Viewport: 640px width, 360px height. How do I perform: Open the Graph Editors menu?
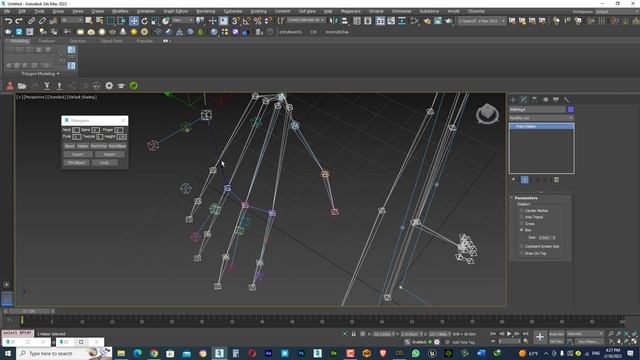tap(176, 11)
